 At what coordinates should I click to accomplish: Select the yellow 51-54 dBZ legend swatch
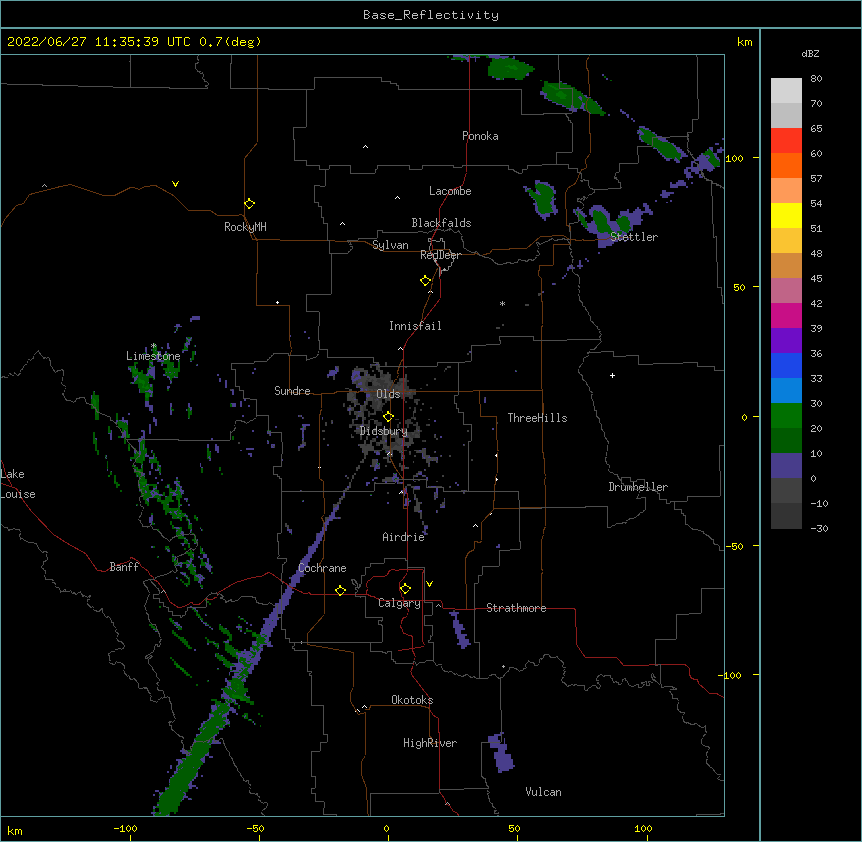786,215
